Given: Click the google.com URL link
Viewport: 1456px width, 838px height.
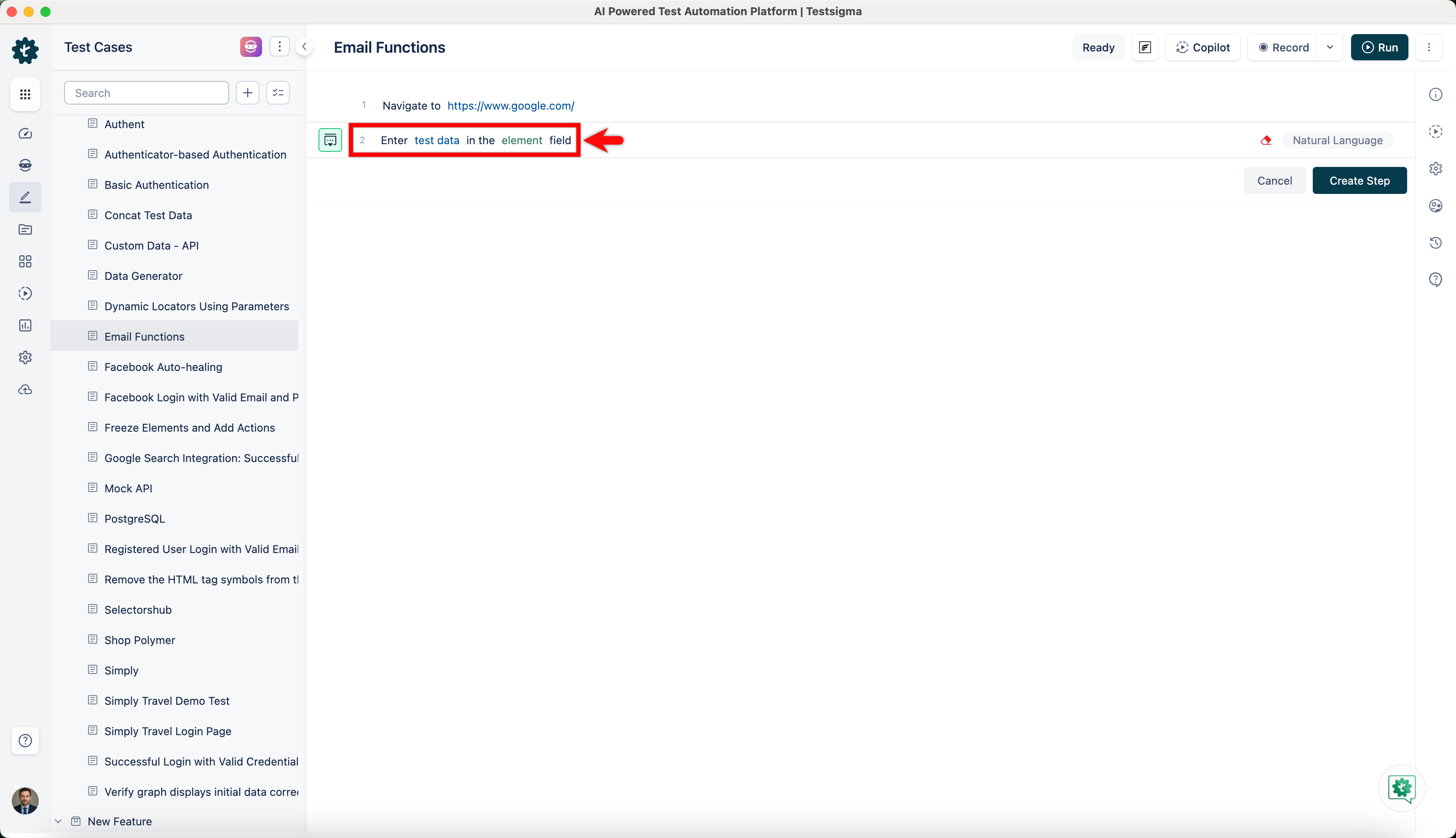Looking at the screenshot, I should pos(511,106).
